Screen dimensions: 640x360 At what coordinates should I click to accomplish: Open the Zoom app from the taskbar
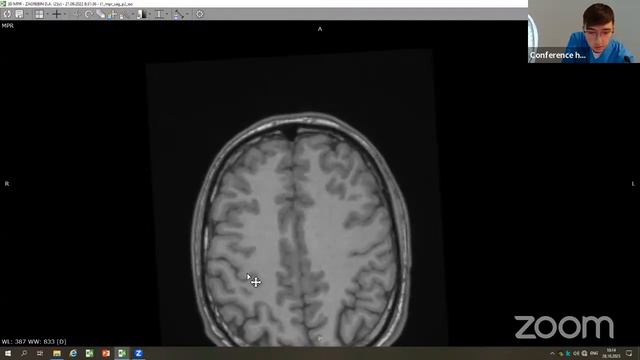coord(138,353)
